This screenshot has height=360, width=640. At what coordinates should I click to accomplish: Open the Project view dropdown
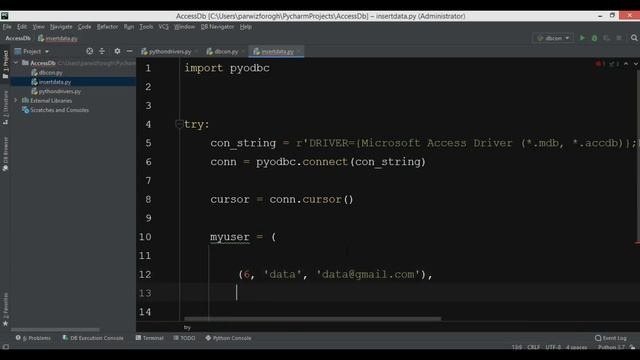point(32,51)
